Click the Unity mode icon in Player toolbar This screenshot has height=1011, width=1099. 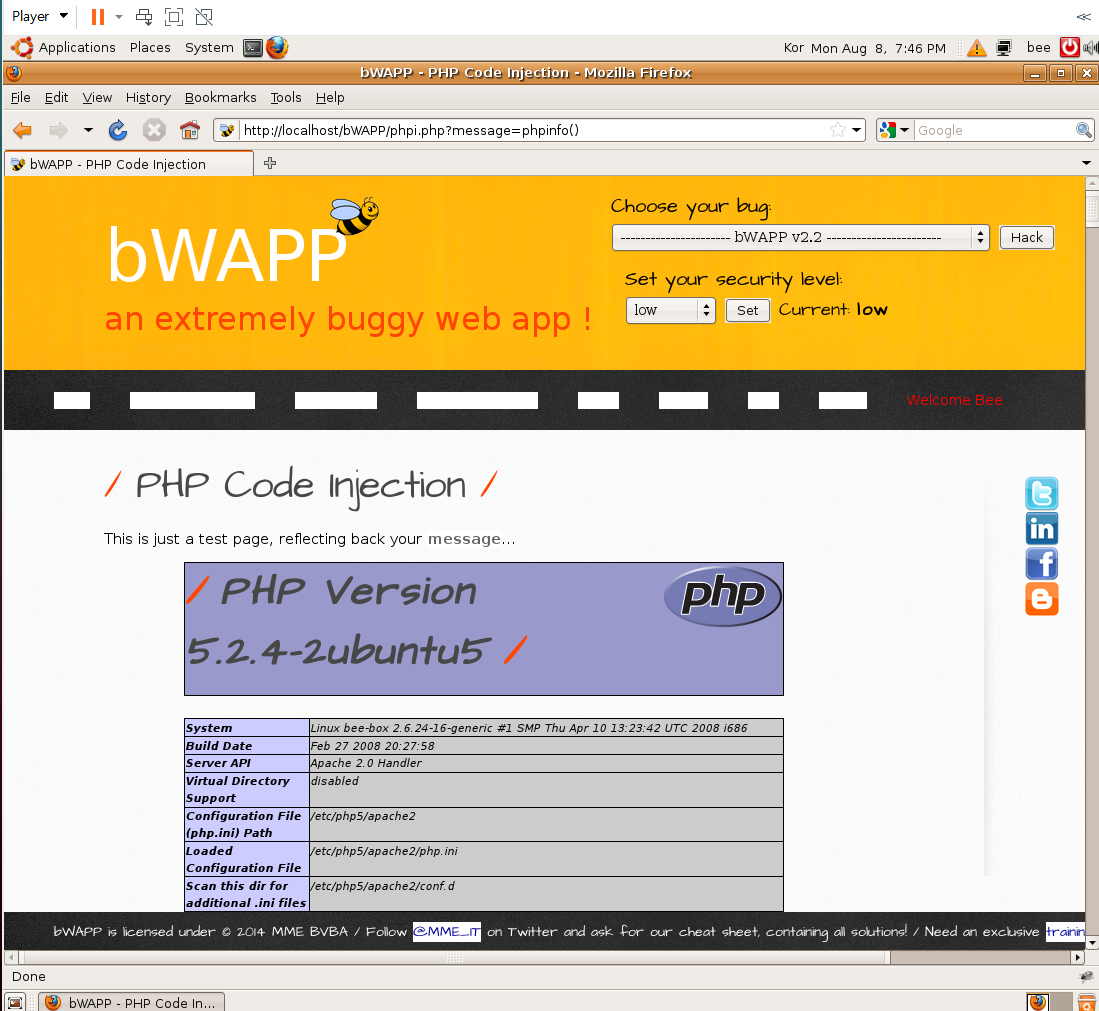pos(204,17)
